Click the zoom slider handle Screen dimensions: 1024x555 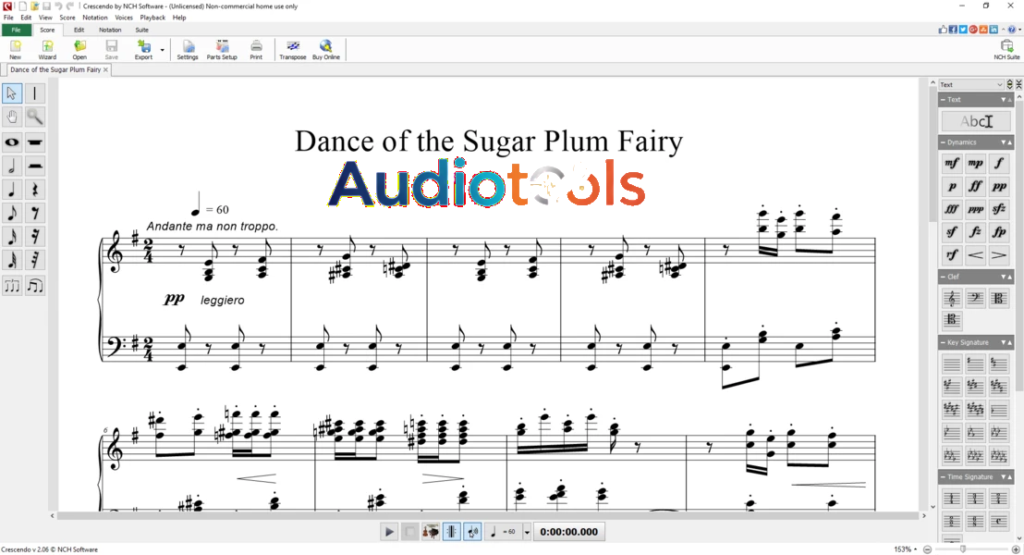coord(963,549)
